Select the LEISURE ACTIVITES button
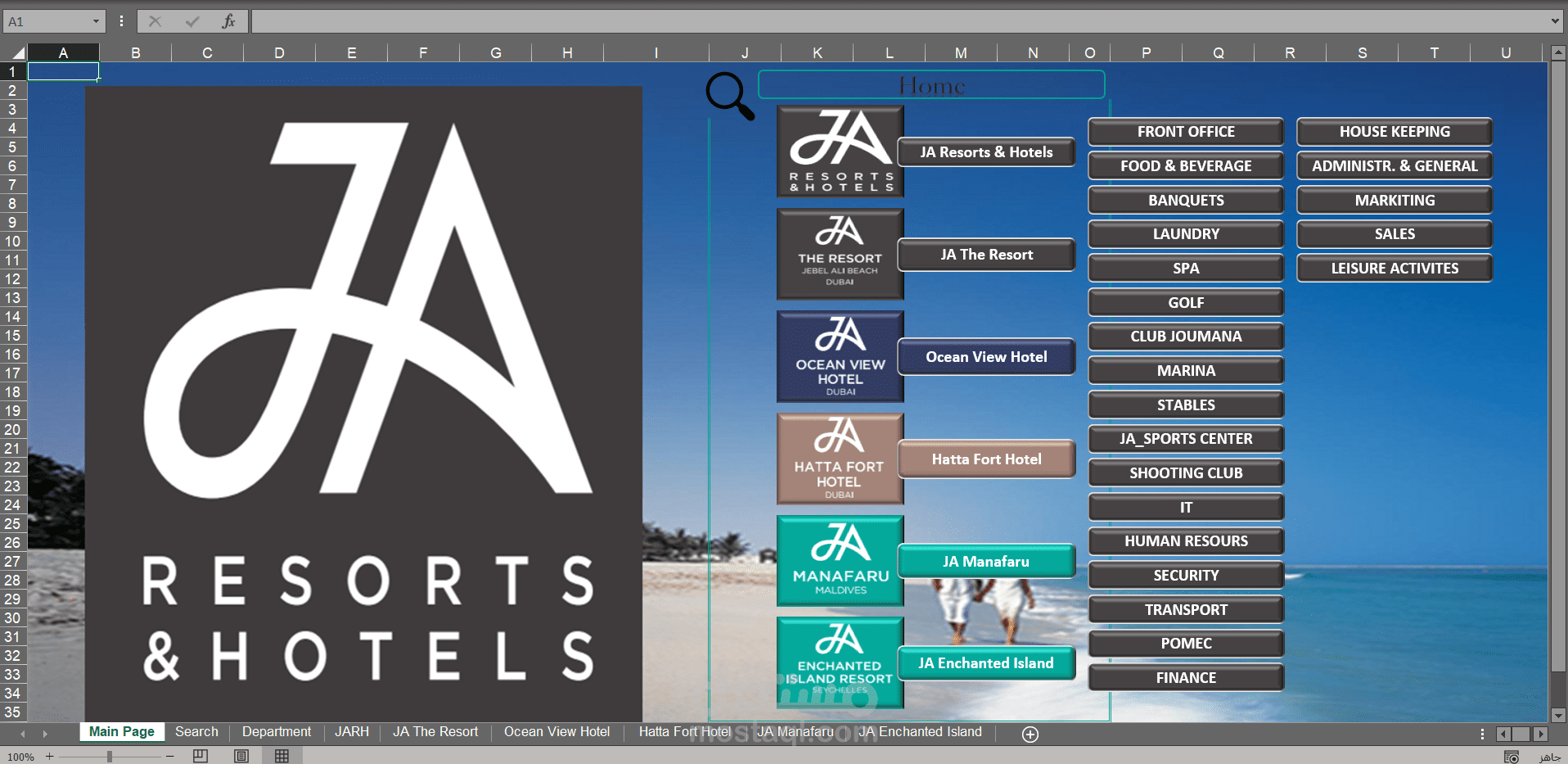1568x764 pixels. coord(1395,269)
